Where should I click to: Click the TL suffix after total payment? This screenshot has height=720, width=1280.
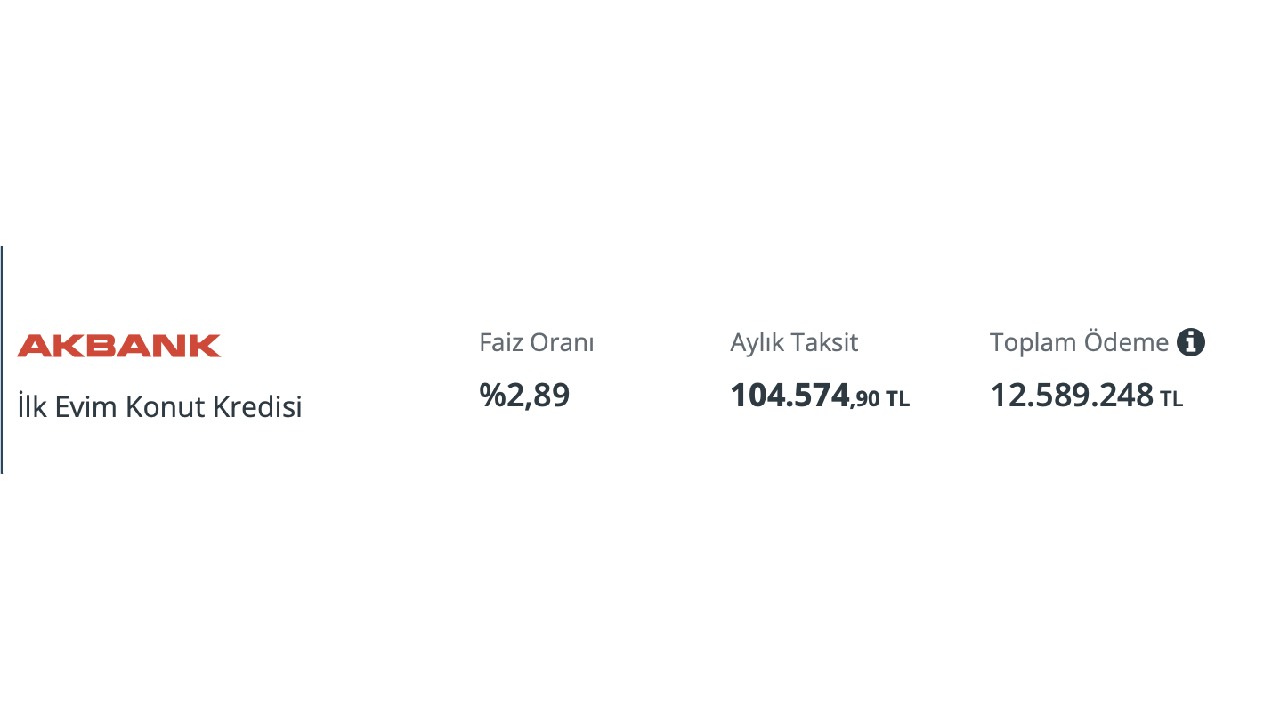1171,399
